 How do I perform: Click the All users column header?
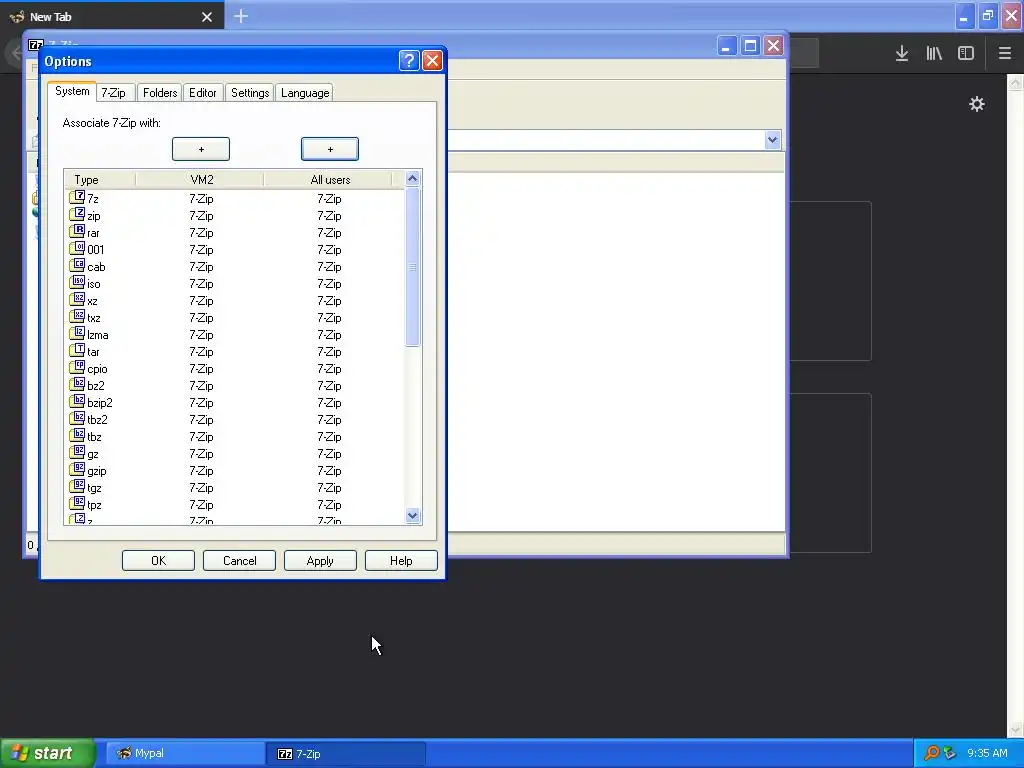coord(328,180)
